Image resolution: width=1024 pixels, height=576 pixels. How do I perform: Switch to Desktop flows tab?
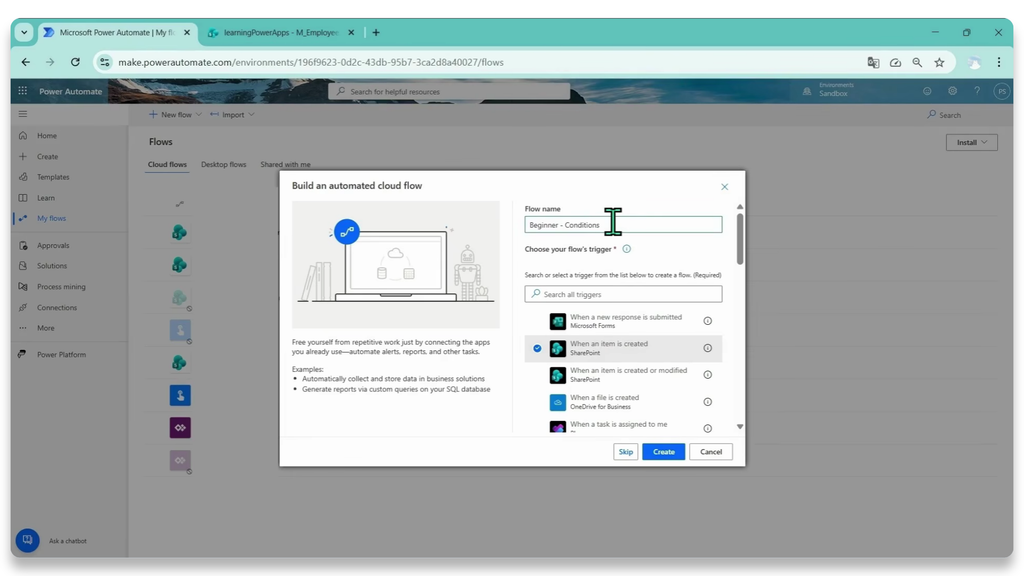coord(223,165)
